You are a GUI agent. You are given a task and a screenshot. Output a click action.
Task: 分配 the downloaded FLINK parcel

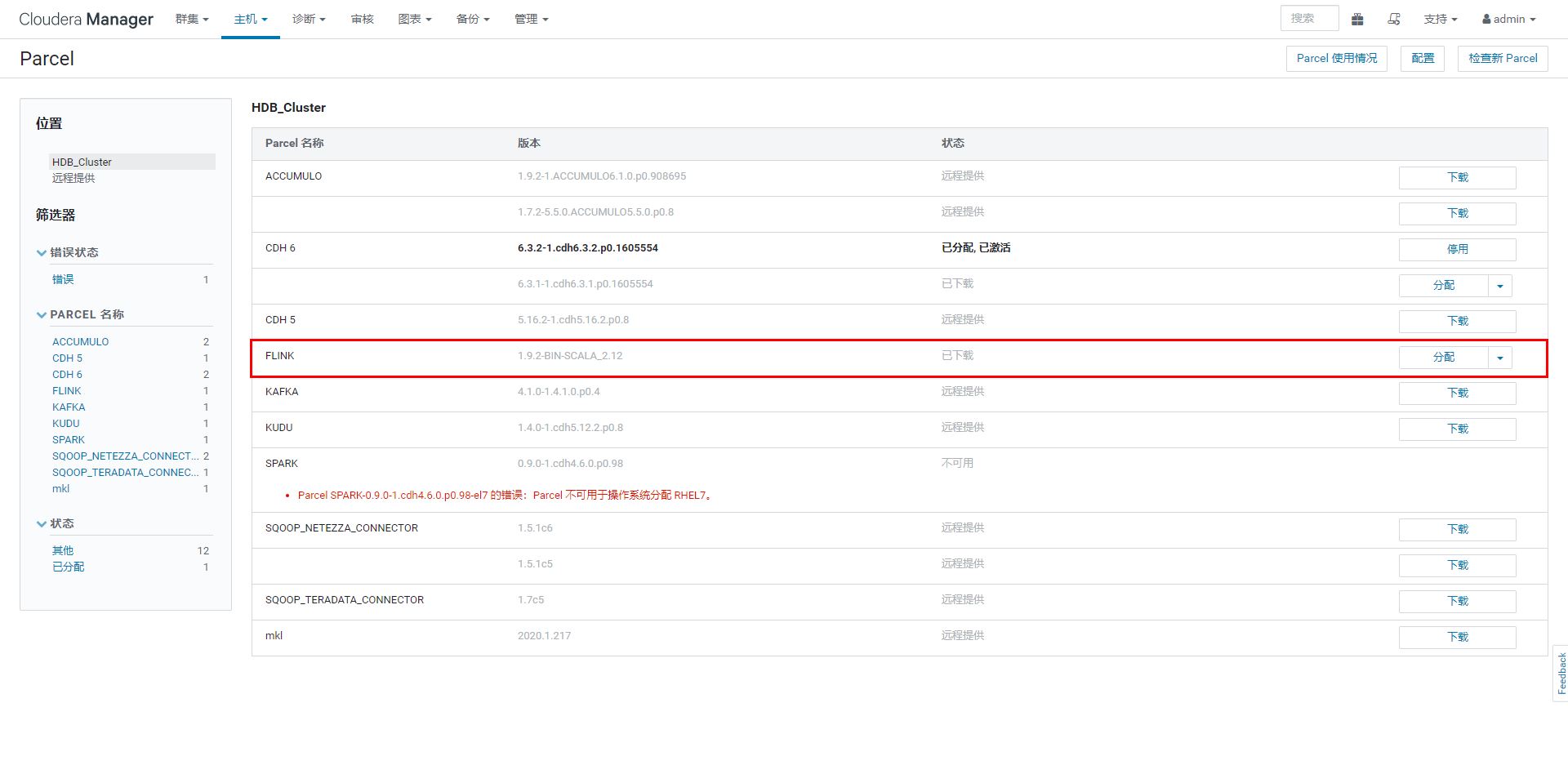click(x=1444, y=357)
